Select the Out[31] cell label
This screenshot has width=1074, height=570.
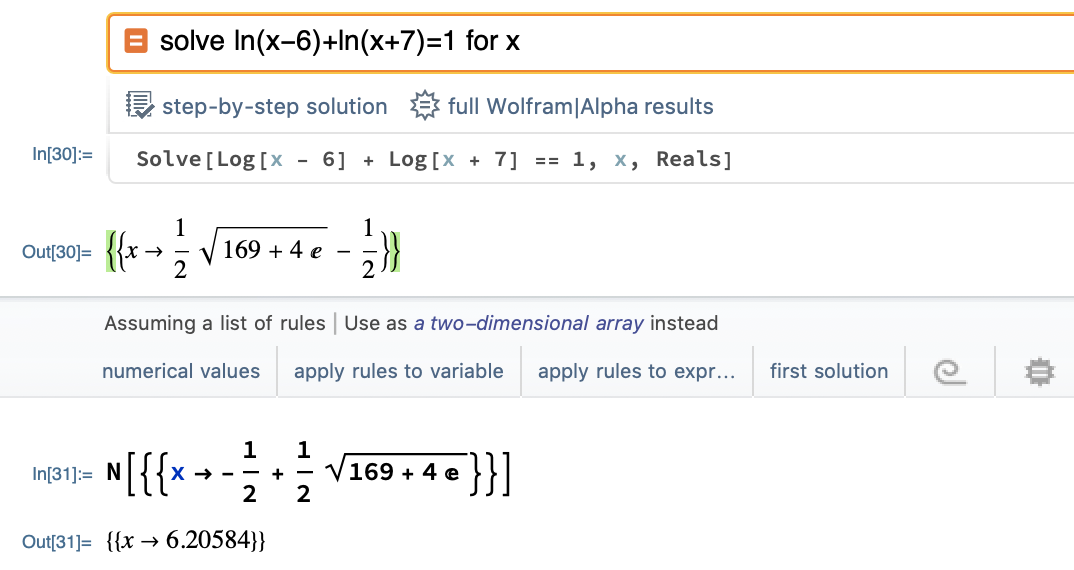click(x=59, y=541)
